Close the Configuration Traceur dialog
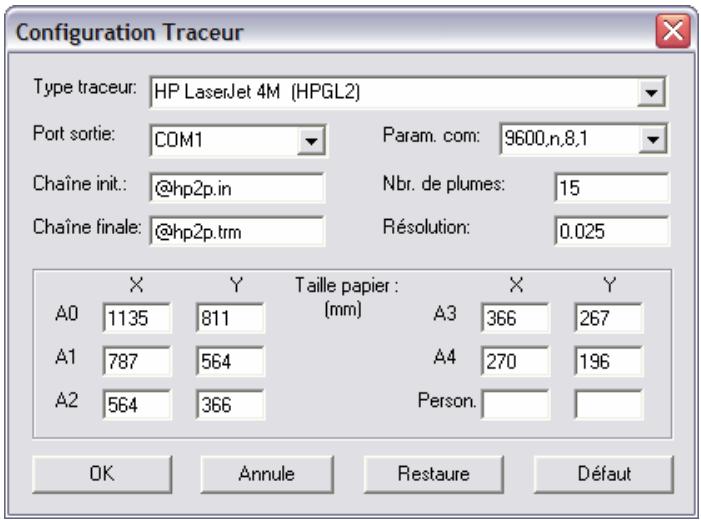 click(x=673, y=31)
